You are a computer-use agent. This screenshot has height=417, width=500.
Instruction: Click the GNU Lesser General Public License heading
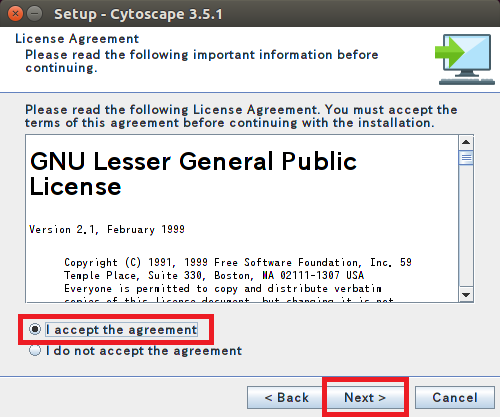tap(193, 174)
